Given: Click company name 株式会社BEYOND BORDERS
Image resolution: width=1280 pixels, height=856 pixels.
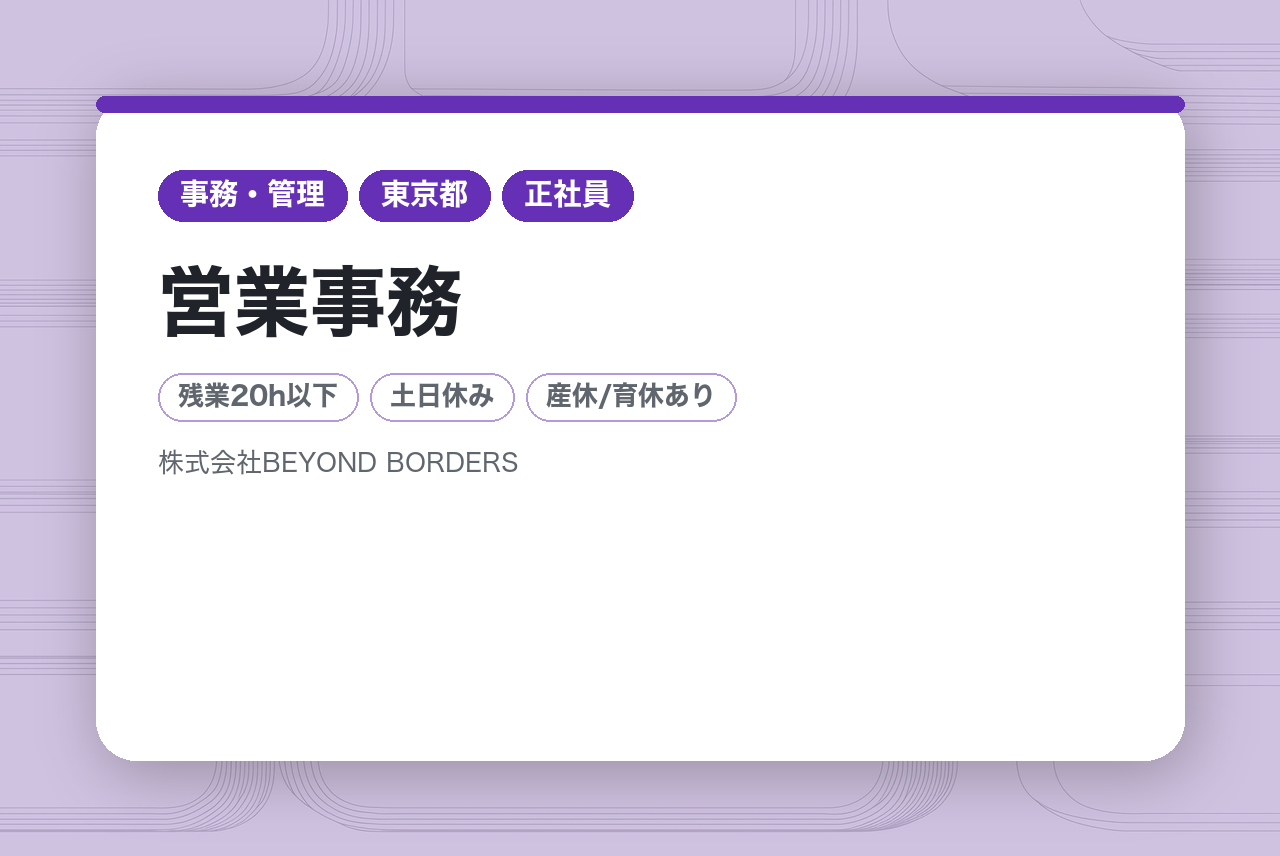Looking at the screenshot, I should click(x=338, y=463).
